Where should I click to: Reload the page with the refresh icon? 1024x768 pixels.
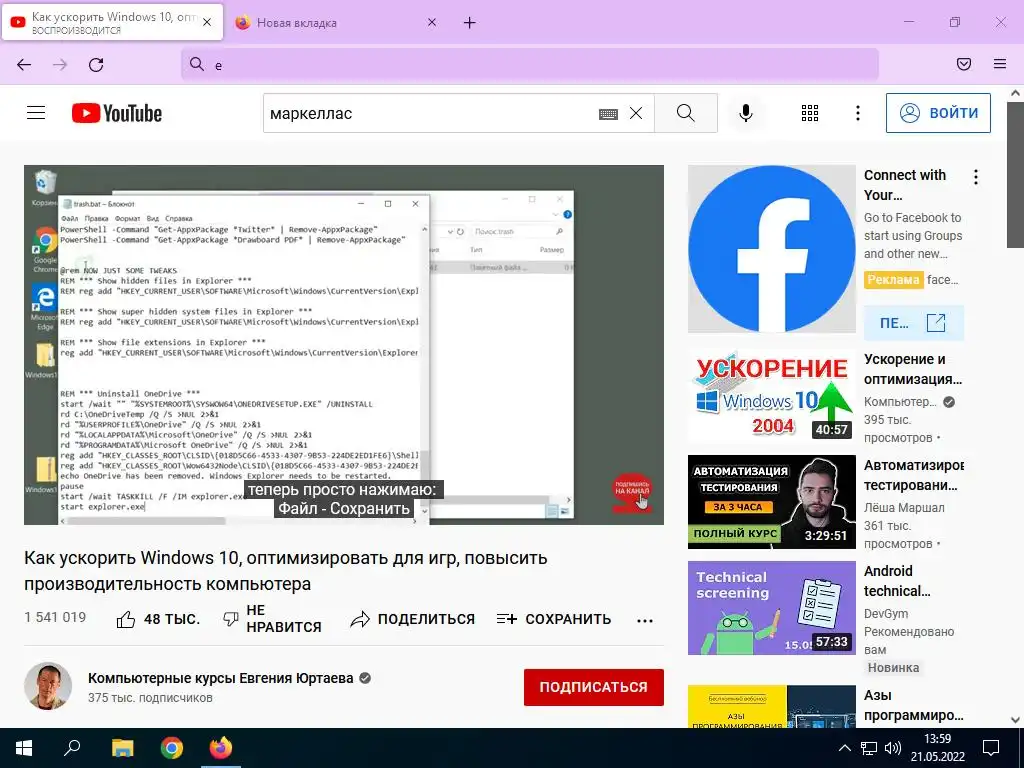tap(96, 64)
